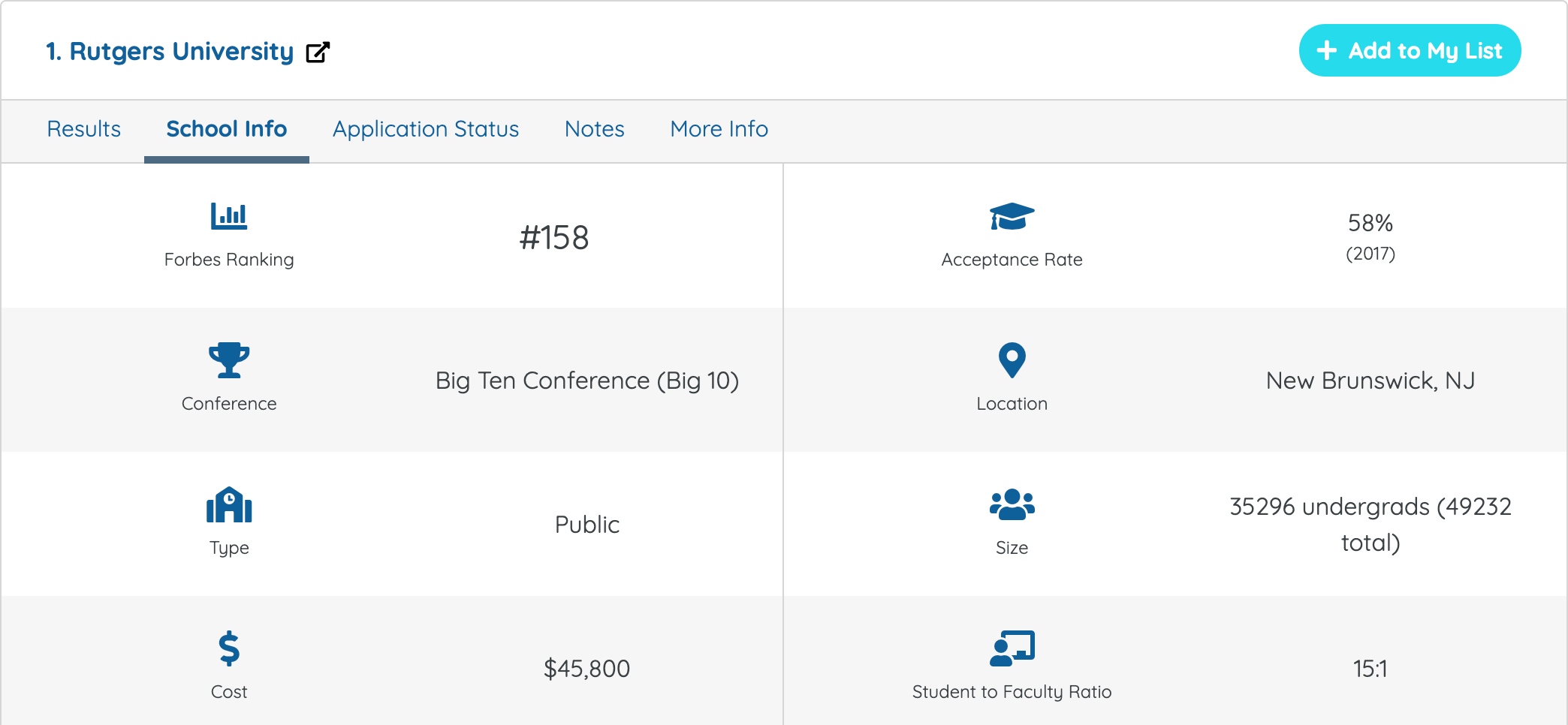Click the Conference trophy icon
1568x725 pixels.
pyautogui.click(x=229, y=360)
